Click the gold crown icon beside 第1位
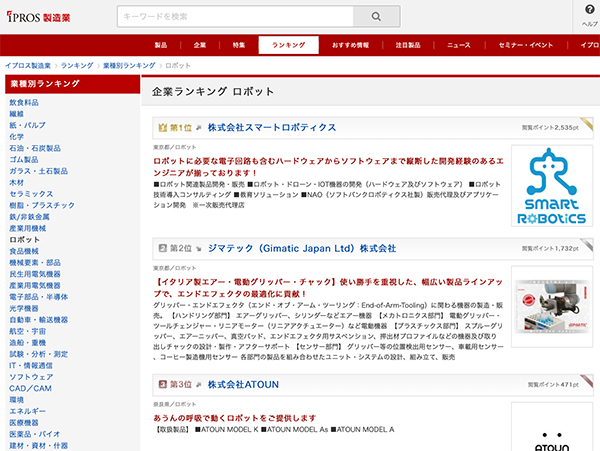 click(163, 127)
